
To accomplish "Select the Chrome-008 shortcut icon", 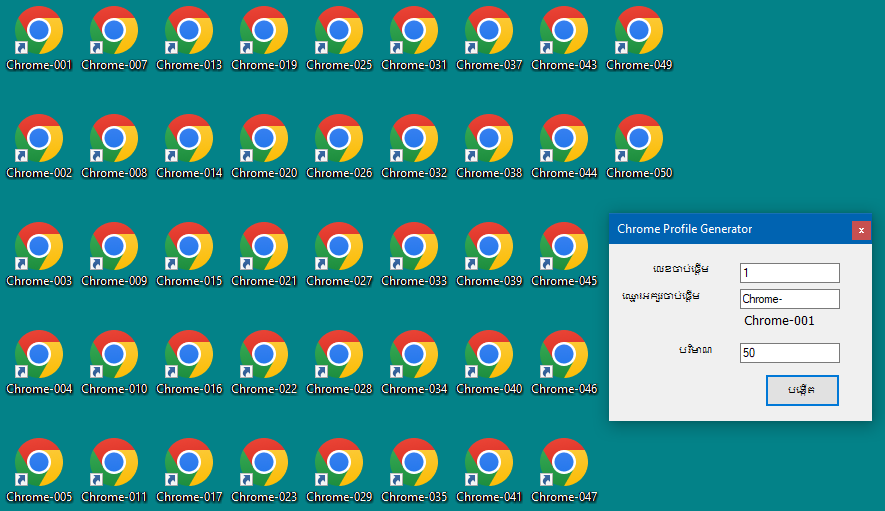I will point(114,146).
